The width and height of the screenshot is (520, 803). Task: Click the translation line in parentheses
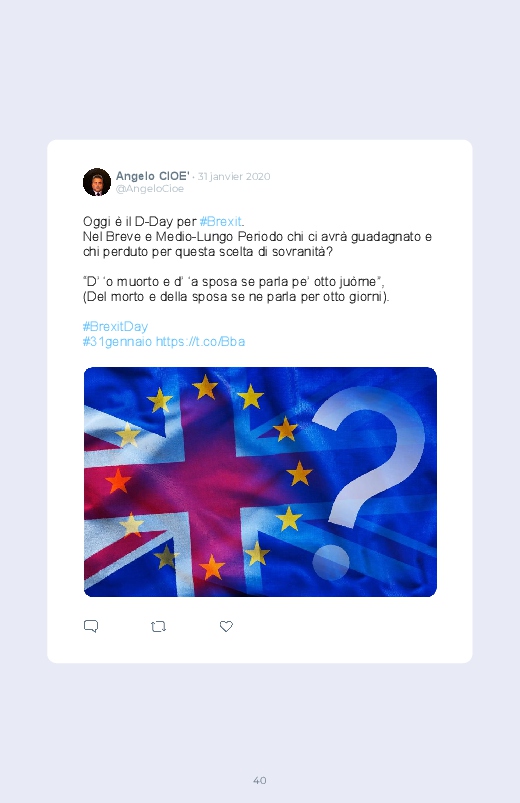coord(236,297)
